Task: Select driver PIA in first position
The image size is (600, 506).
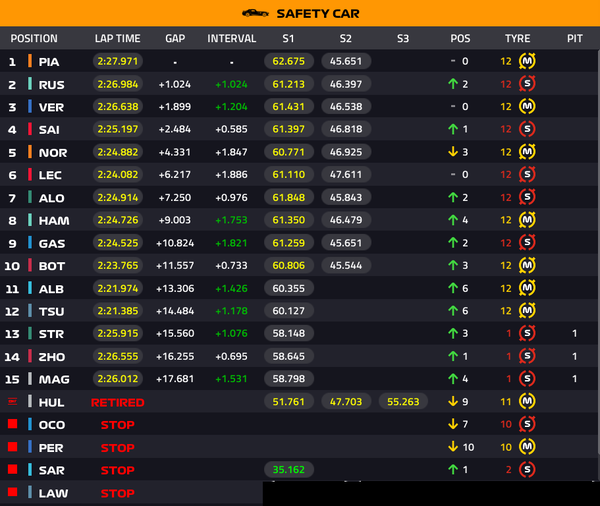Action: [x=49, y=62]
